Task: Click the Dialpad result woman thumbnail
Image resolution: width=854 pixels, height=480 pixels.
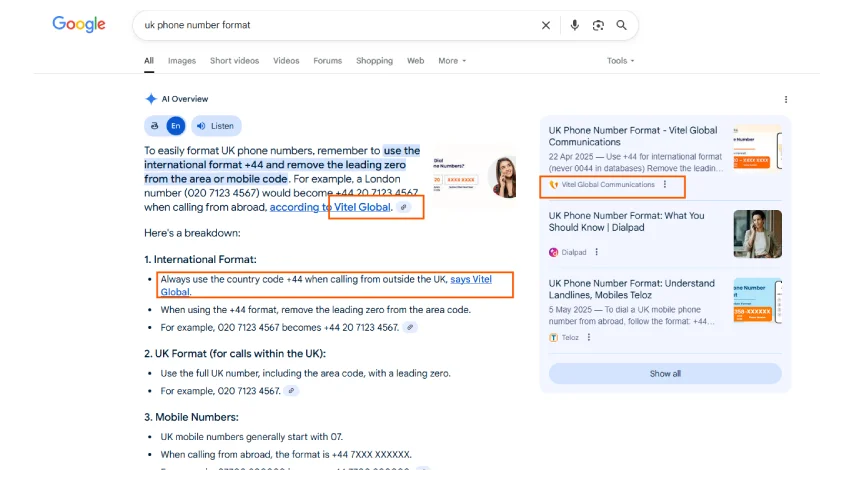Action: [x=757, y=234]
